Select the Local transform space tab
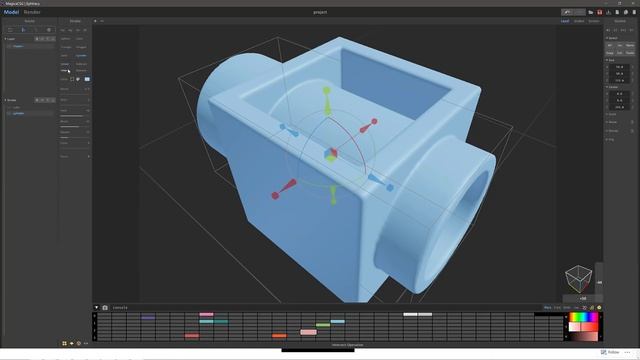The width and height of the screenshot is (640, 360). click(565, 21)
